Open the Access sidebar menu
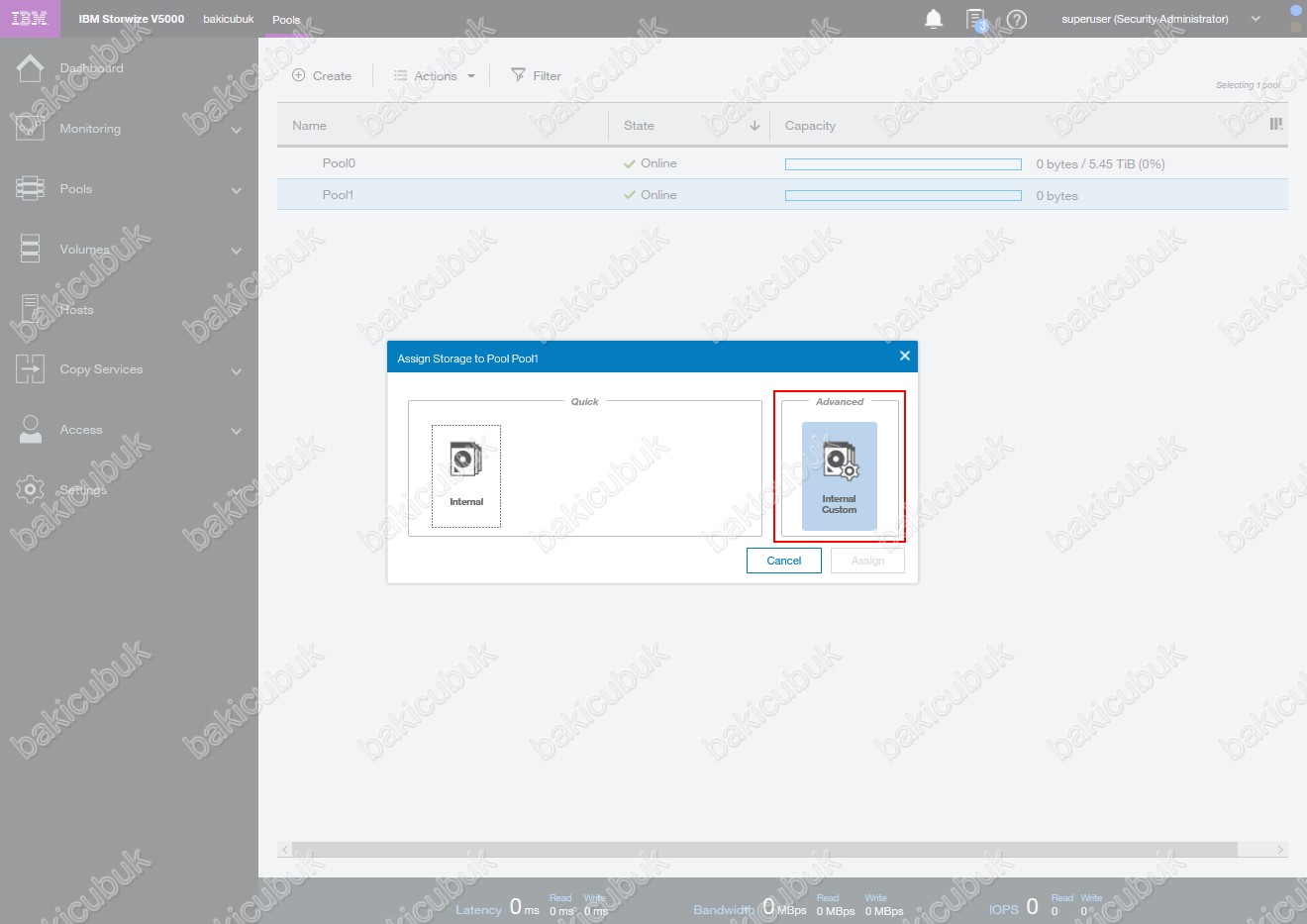The height and width of the screenshot is (924, 1307). [x=81, y=430]
